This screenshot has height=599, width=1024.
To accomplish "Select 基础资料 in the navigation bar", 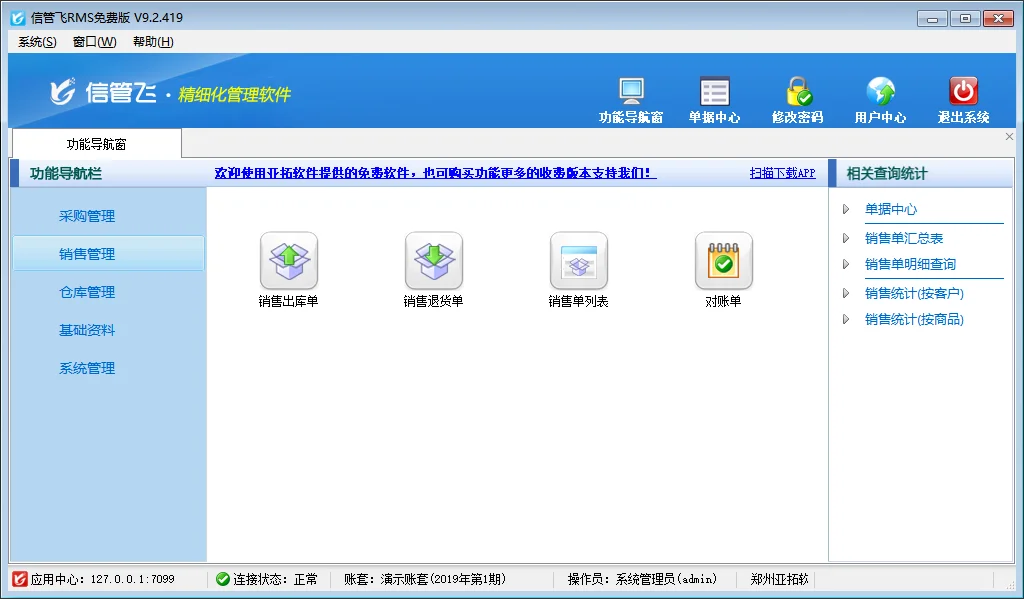I will [x=87, y=330].
